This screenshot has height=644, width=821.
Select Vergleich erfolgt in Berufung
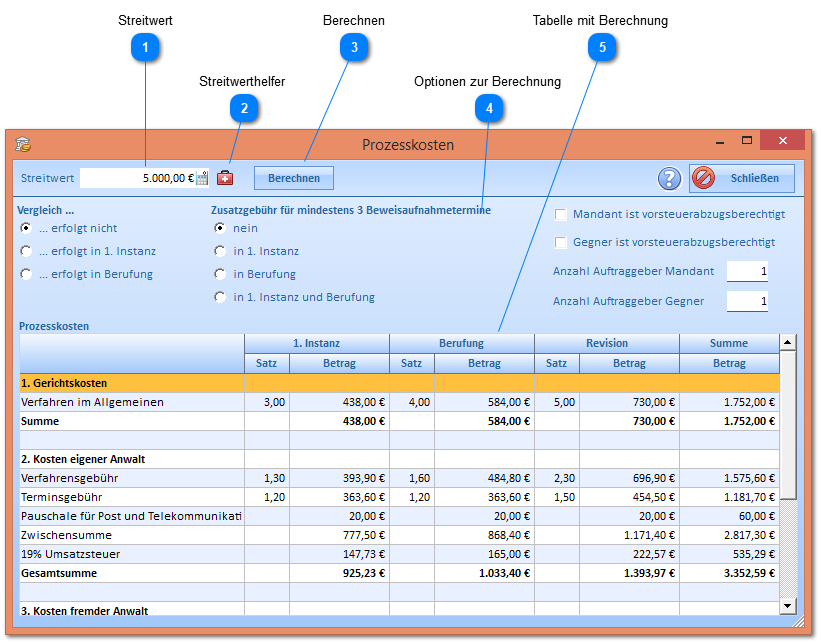click(26, 274)
